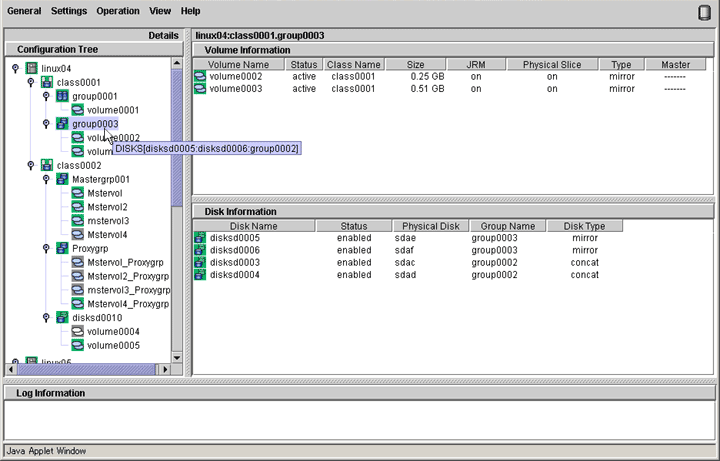720x461 pixels.
Task: Click the Configuration Tree panel header
Action: (94, 49)
